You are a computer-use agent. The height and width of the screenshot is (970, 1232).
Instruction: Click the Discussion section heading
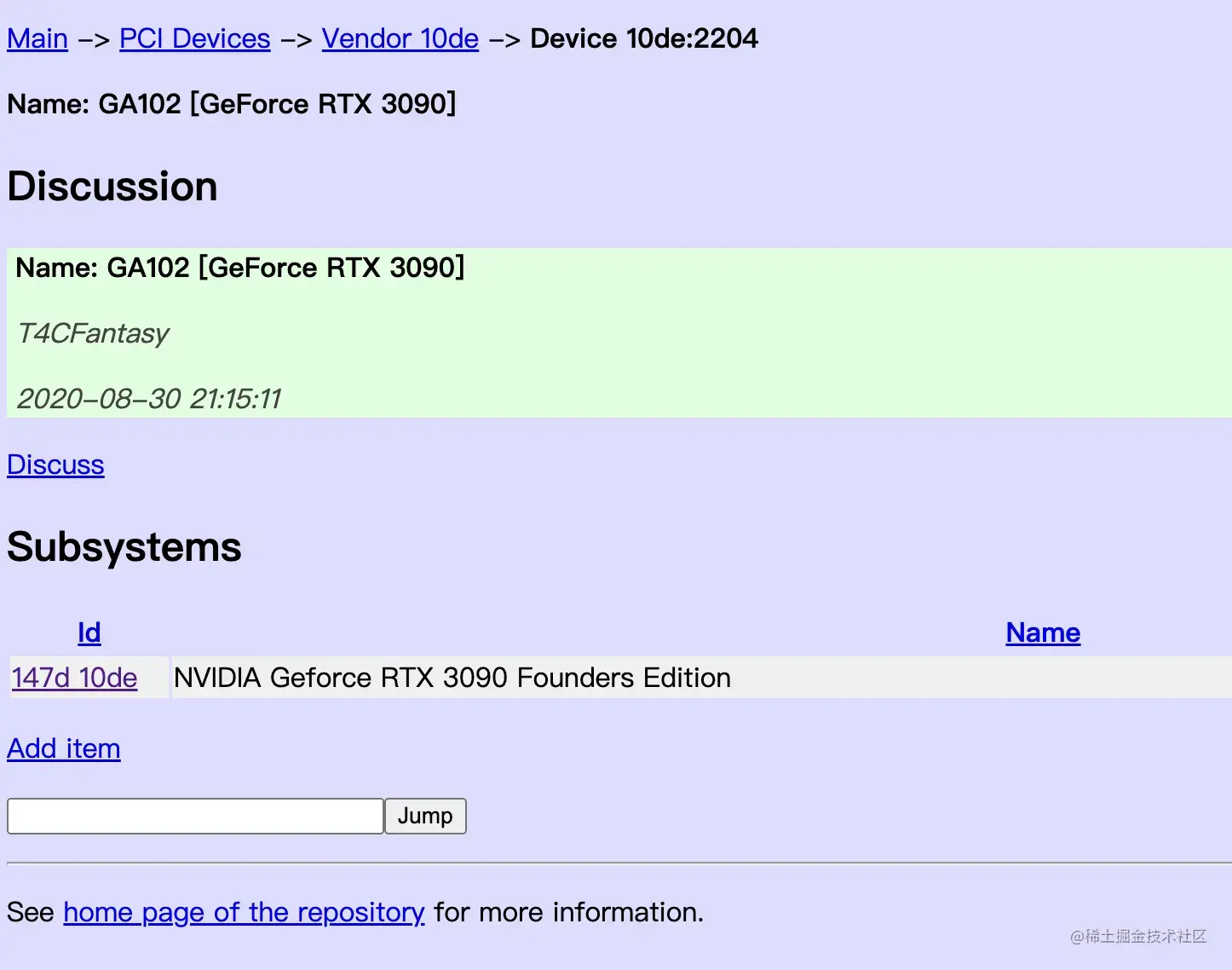112,186
